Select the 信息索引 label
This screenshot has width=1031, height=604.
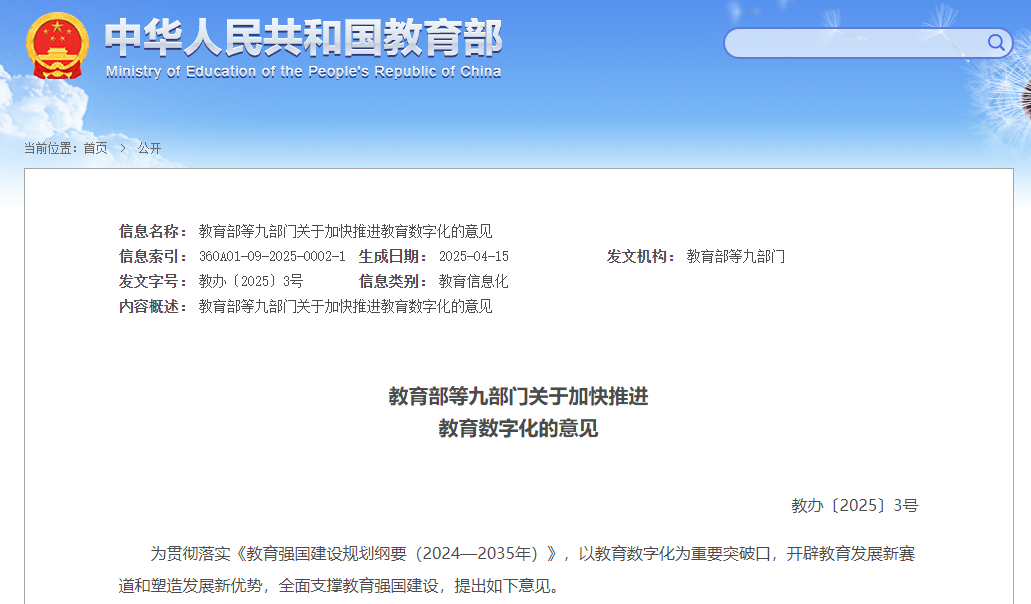pos(153,256)
